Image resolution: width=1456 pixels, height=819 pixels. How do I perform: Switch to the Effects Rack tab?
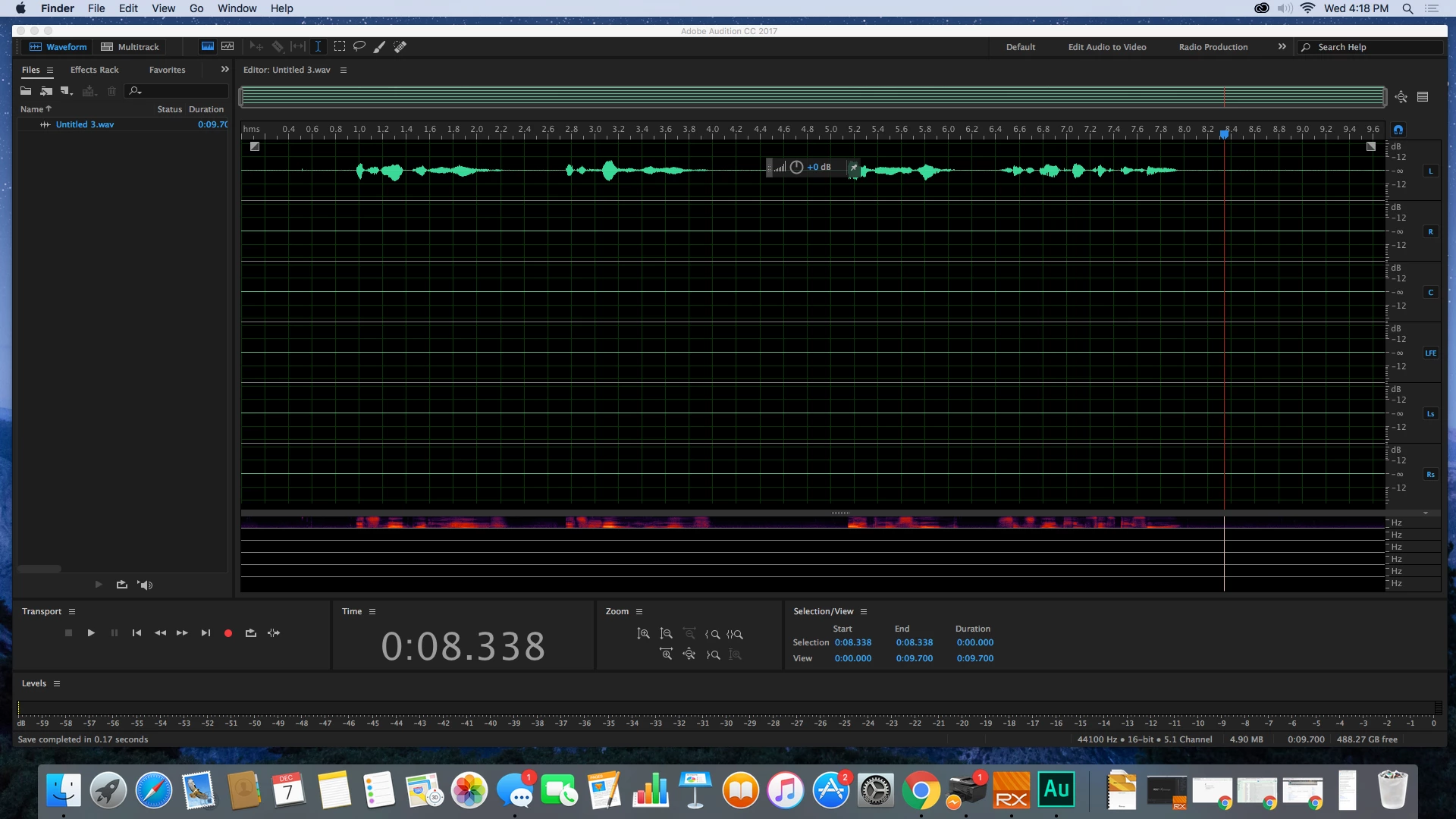[x=94, y=70]
